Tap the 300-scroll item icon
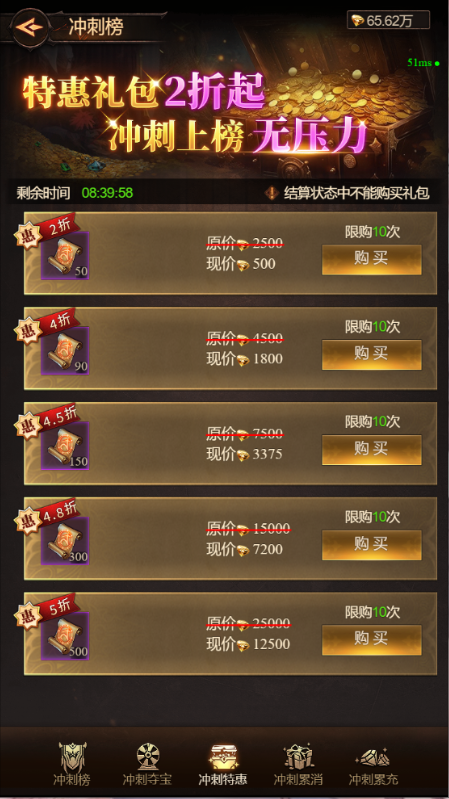 pos(65,541)
